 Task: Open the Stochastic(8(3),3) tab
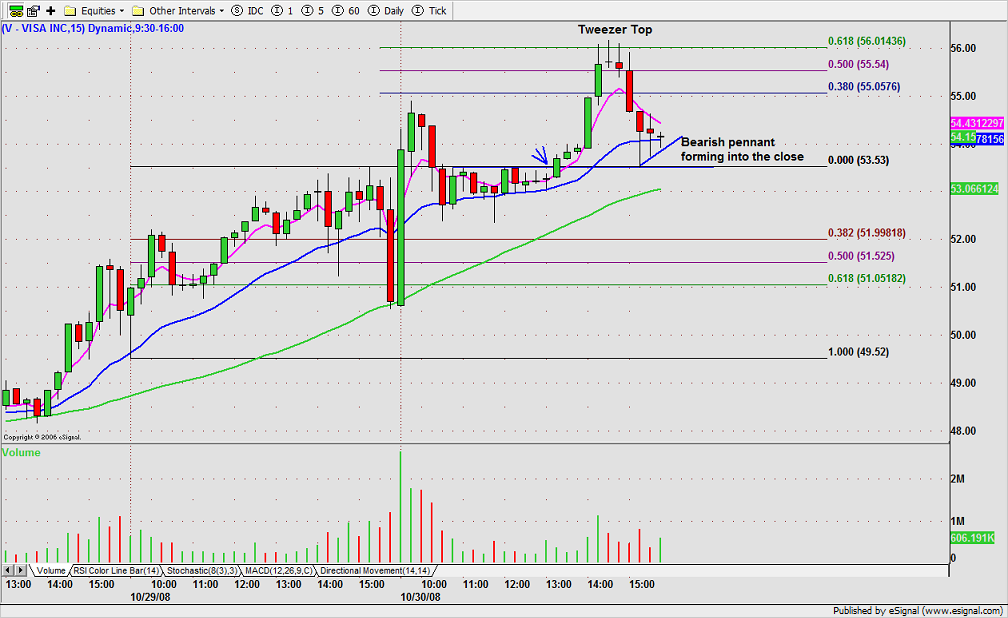pyautogui.click(x=202, y=570)
